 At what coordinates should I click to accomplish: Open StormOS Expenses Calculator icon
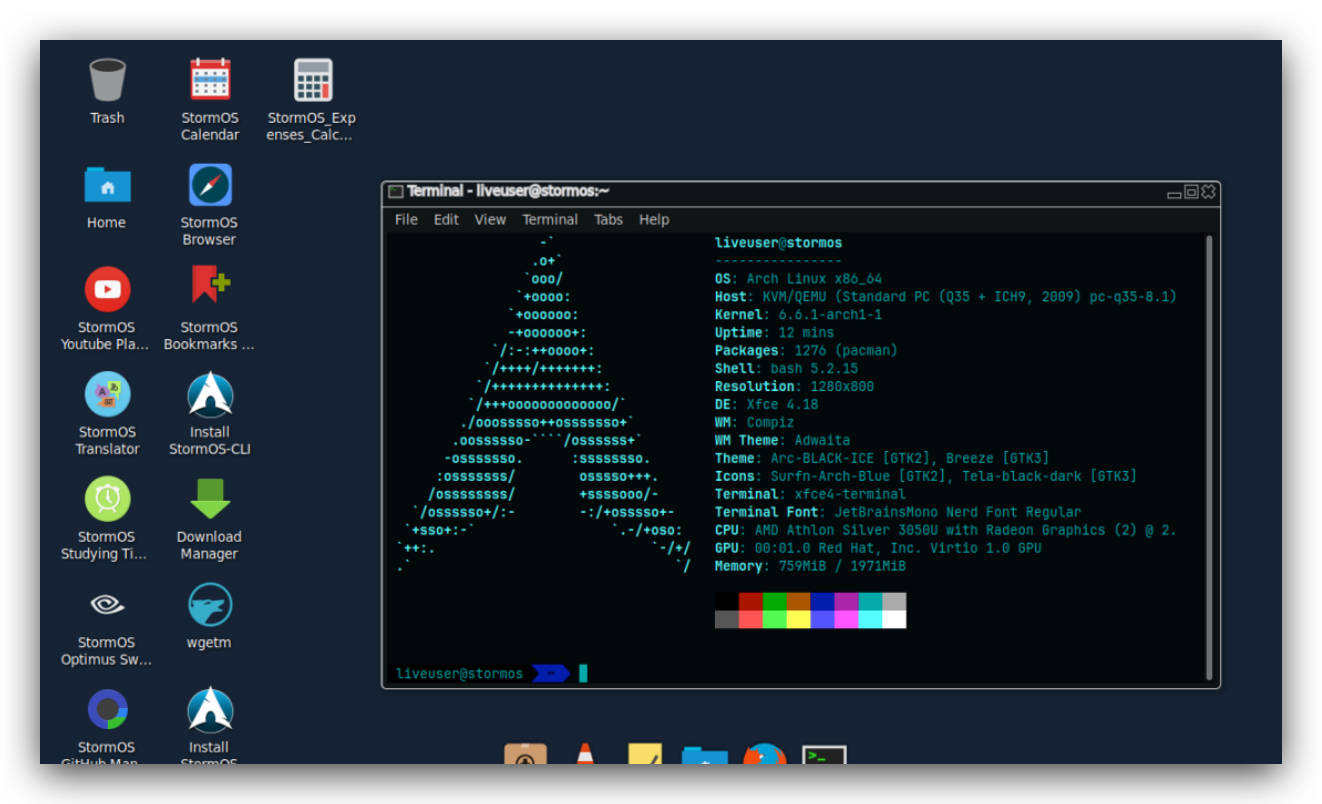coord(312,80)
